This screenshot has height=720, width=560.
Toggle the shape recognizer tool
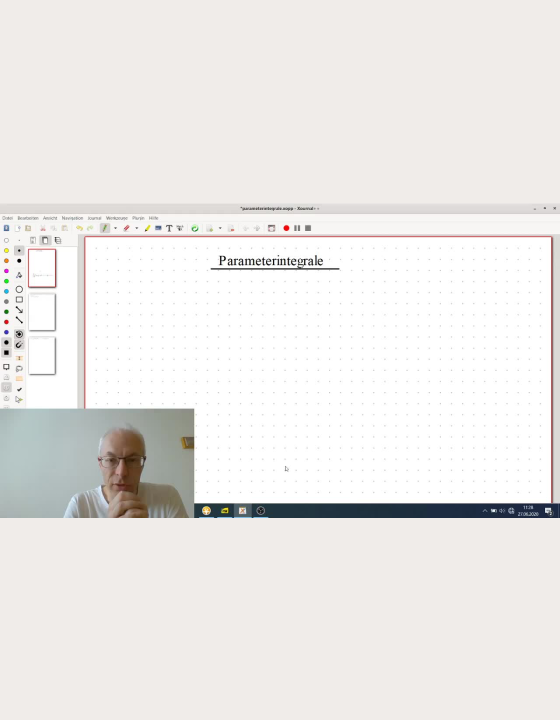coord(19,275)
